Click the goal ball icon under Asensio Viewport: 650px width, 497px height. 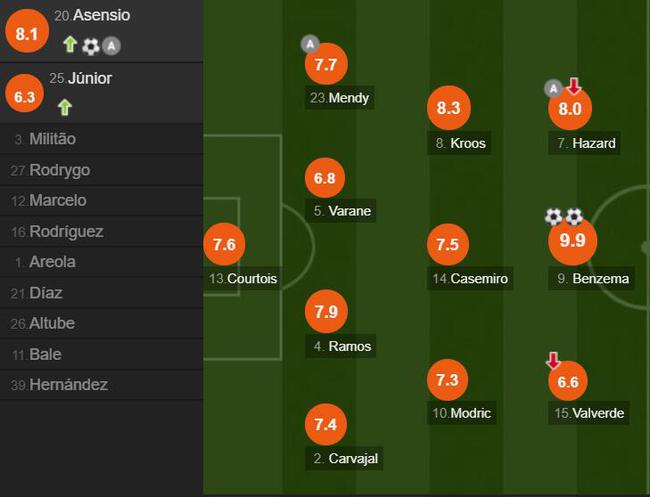pos(91,45)
